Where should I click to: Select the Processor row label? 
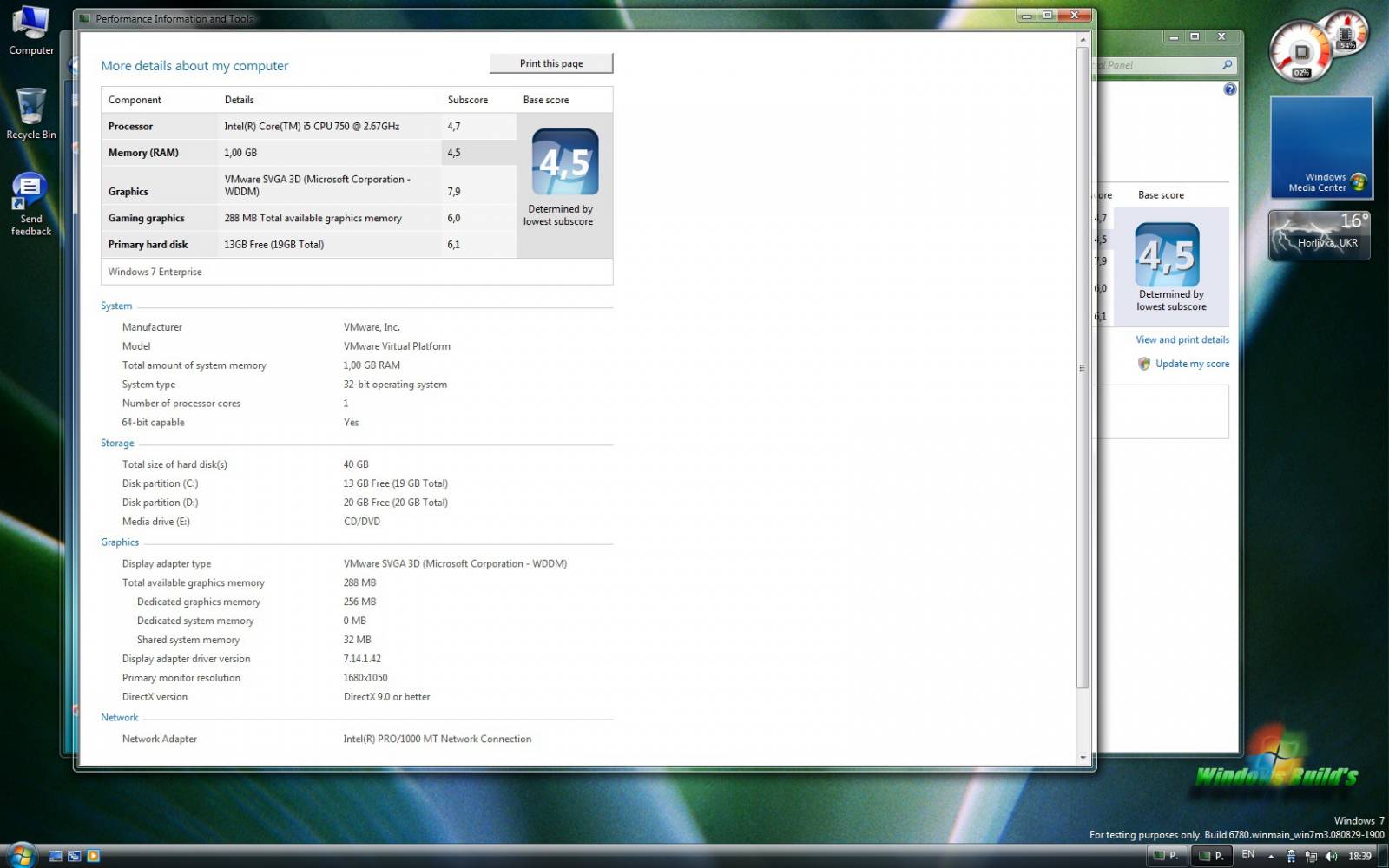[130, 127]
